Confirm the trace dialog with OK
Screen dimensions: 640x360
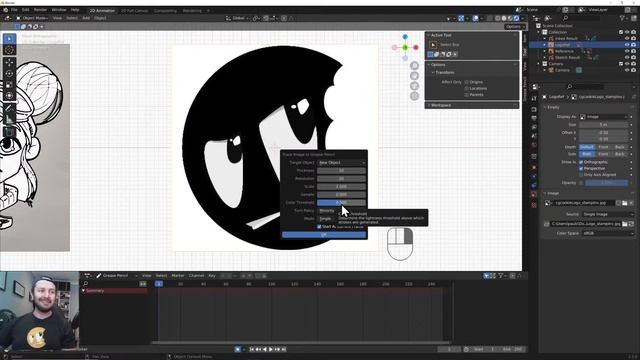pyautogui.click(x=324, y=235)
